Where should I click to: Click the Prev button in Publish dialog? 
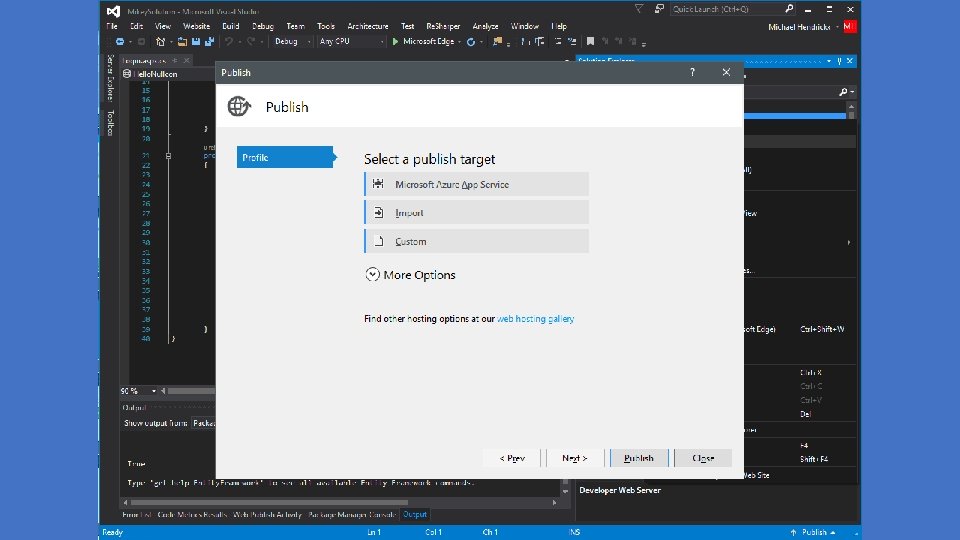click(512, 458)
